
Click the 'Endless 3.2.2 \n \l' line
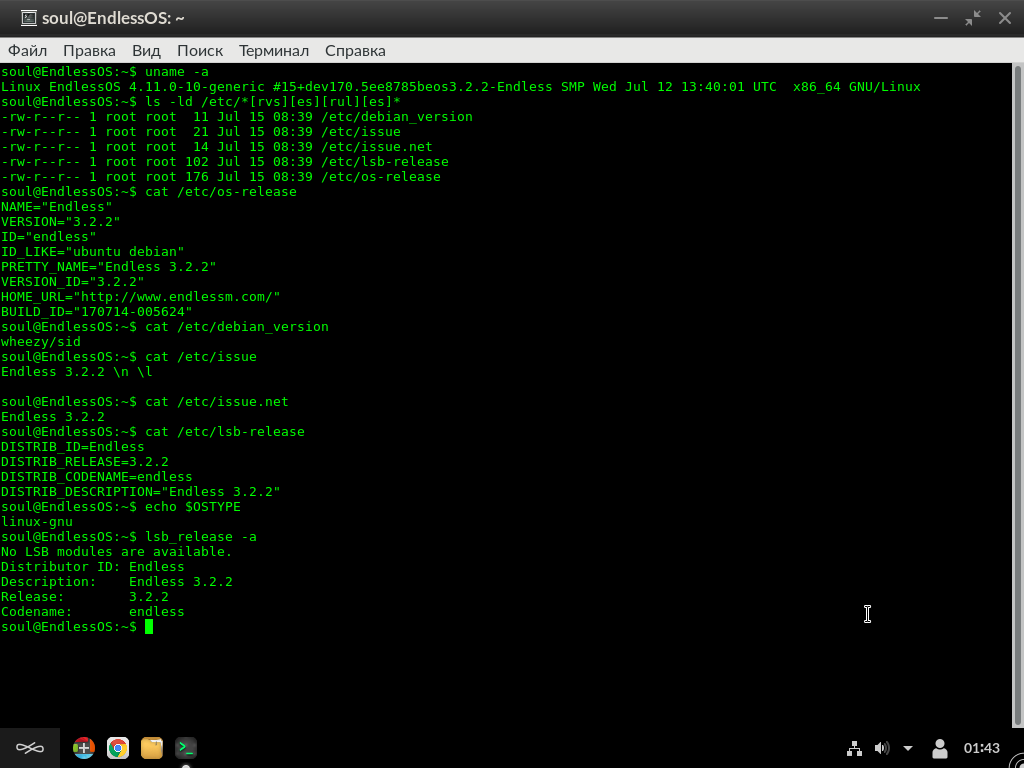click(x=77, y=372)
